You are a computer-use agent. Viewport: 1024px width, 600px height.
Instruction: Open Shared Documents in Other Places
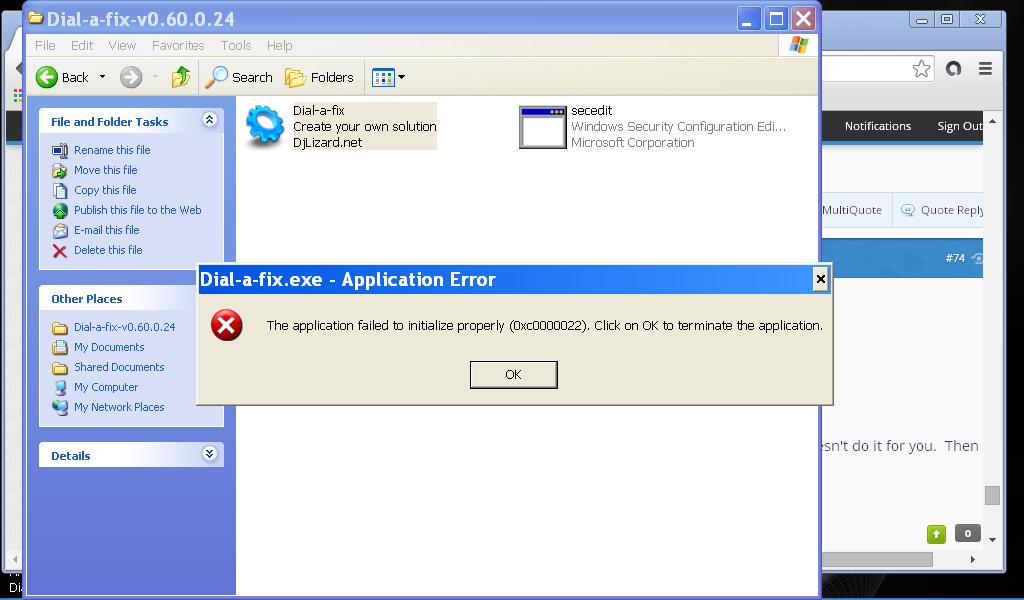pyautogui.click(x=119, y=367)
